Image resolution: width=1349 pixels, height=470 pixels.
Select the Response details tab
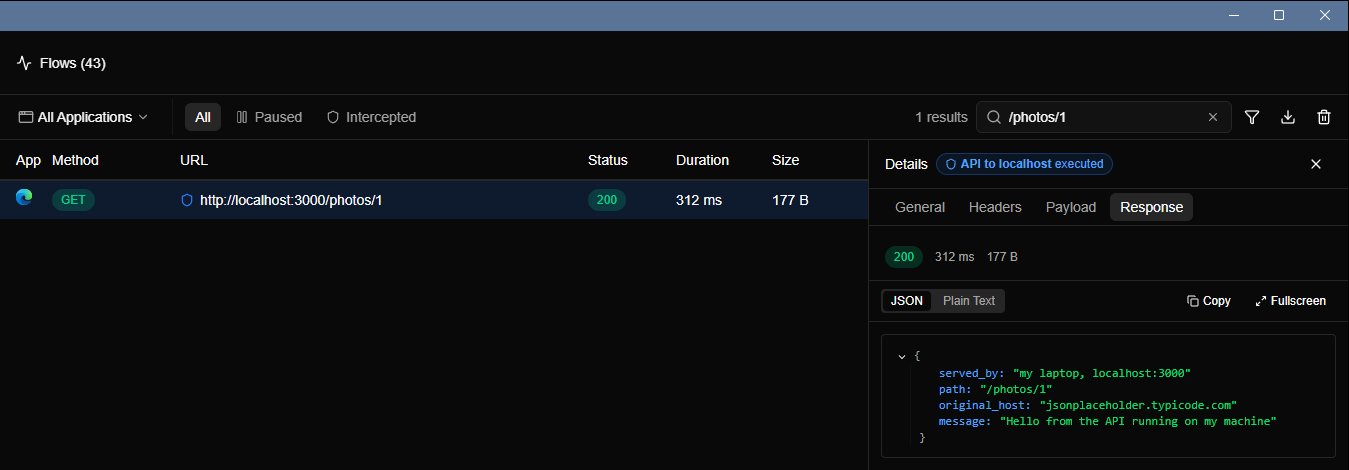(x=1151, y=207)
